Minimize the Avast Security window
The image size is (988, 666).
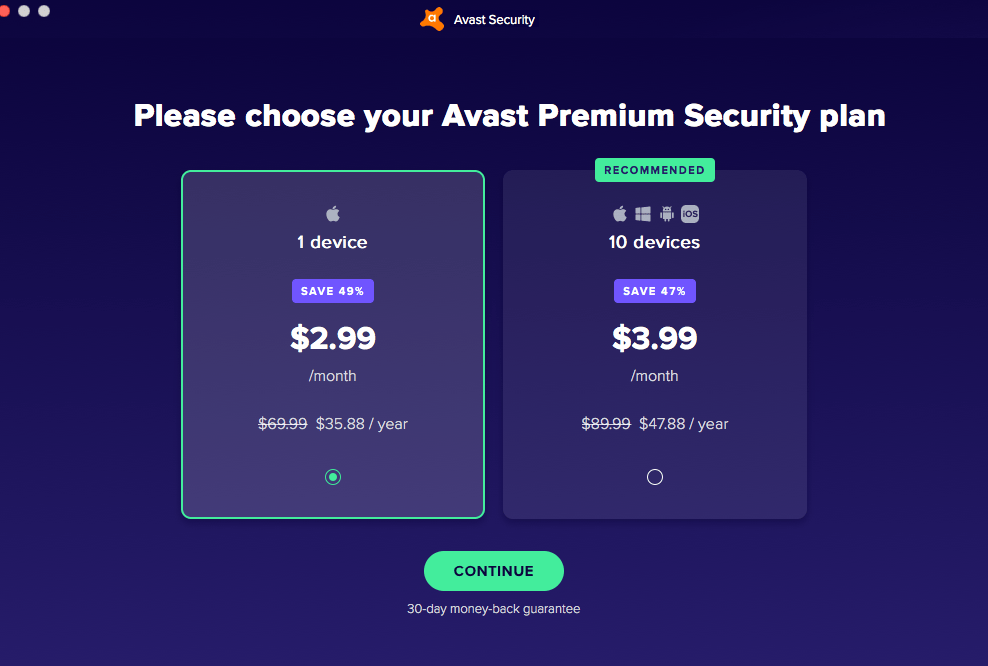[26, 10]
